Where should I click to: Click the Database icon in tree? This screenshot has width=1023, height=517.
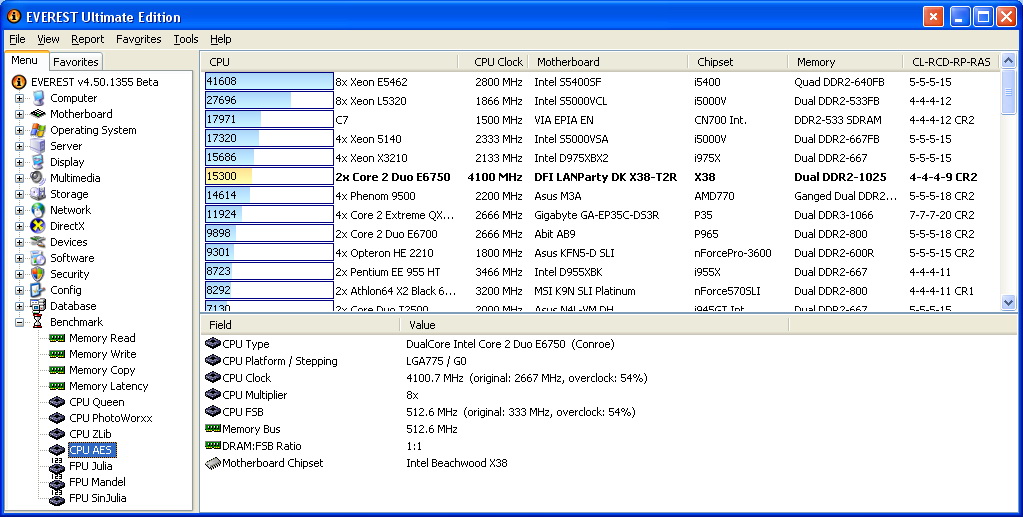pos(38,306)
